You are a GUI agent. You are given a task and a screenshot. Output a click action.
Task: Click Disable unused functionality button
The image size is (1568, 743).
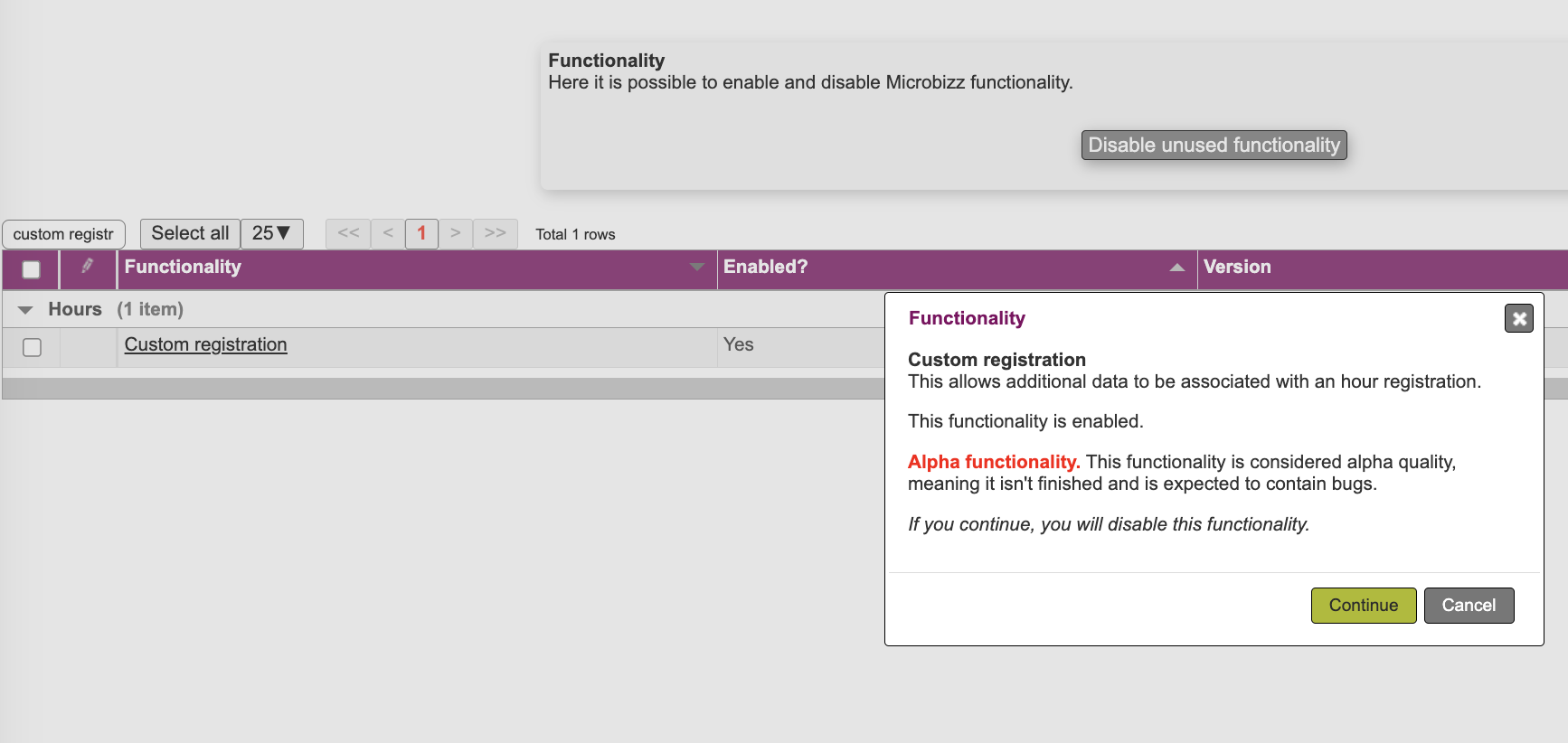(x=1214, y=146)
